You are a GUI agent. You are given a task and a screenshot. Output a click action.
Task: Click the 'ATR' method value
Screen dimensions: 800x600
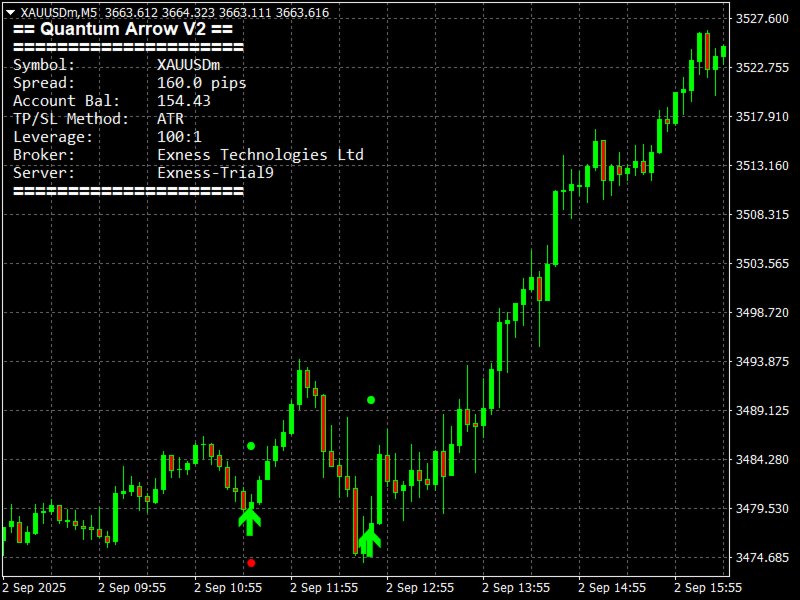tap(170, 119)
